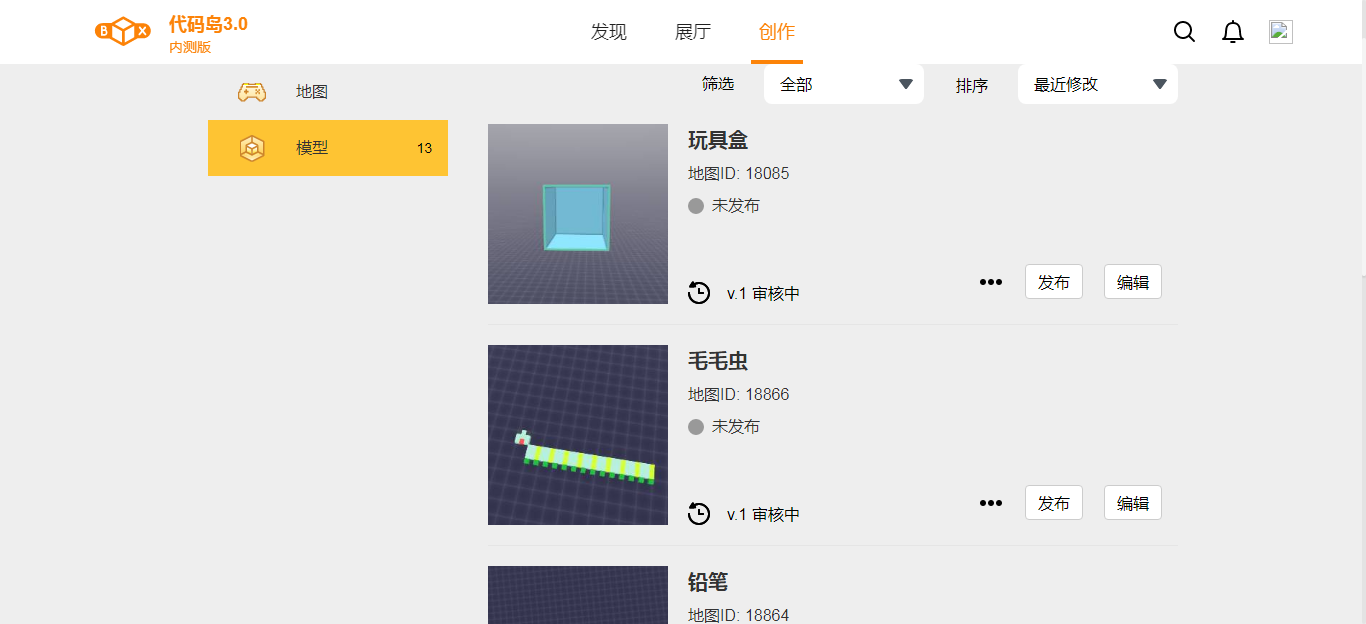Click 地图ID: 18085 text

pos(739,174)
